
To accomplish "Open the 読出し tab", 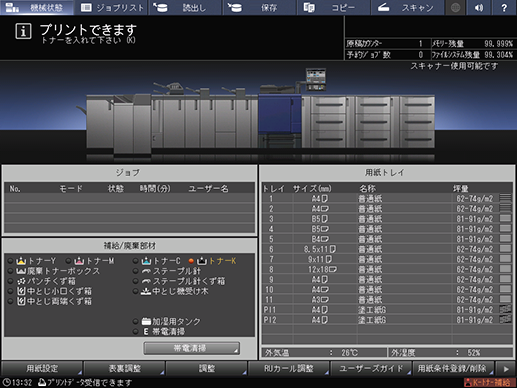I will point(185,7).
